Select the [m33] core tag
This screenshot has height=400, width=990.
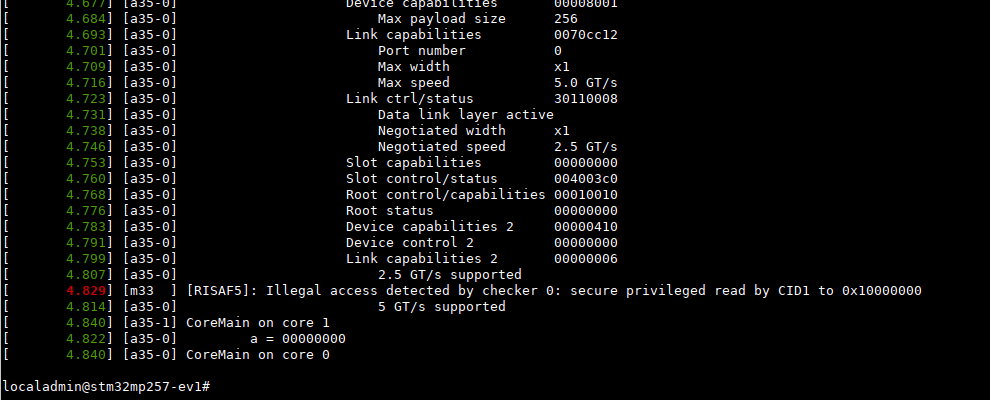point(150,291)
